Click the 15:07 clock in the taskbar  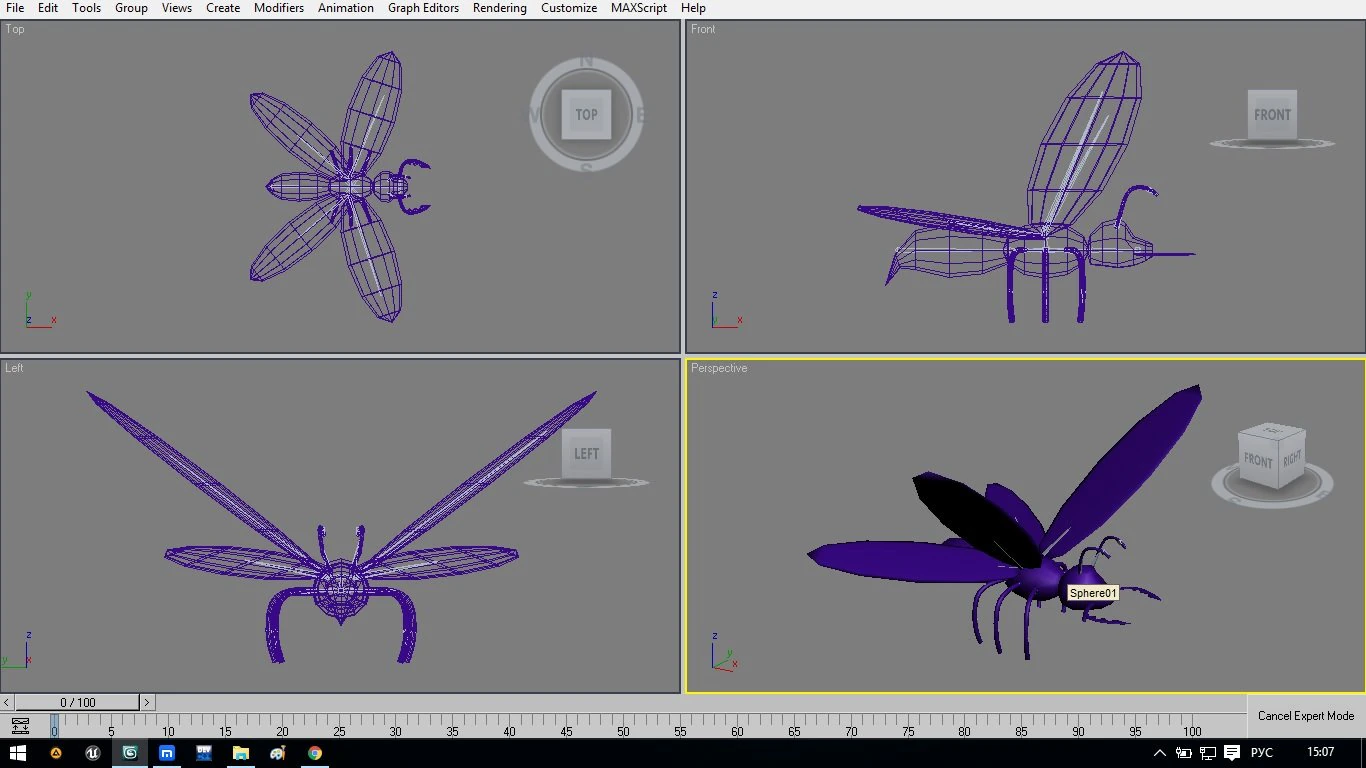click(1320, 753)
